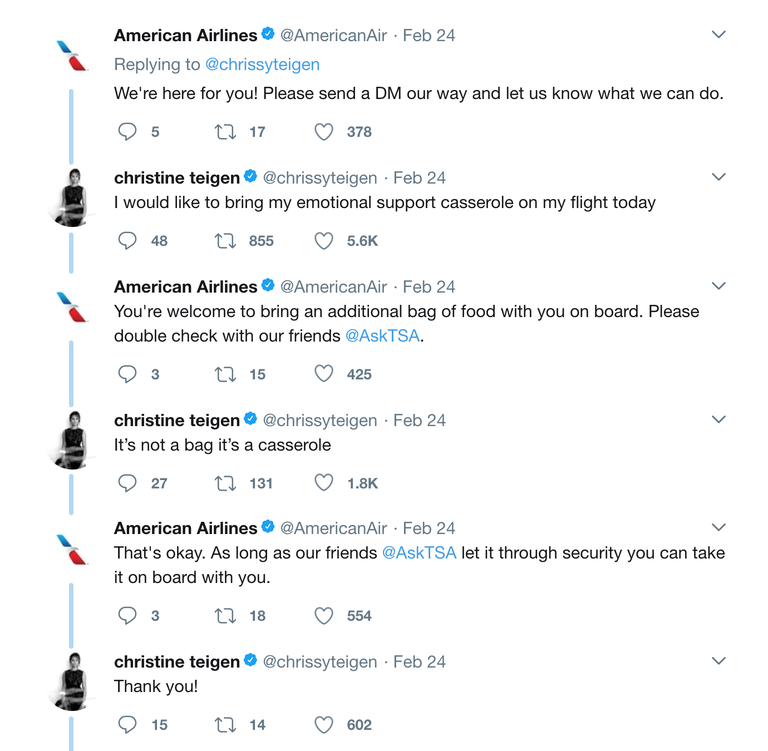
Task: Open chevron menu on "Thank you!" tweet
Action: [x=718, y=661]
